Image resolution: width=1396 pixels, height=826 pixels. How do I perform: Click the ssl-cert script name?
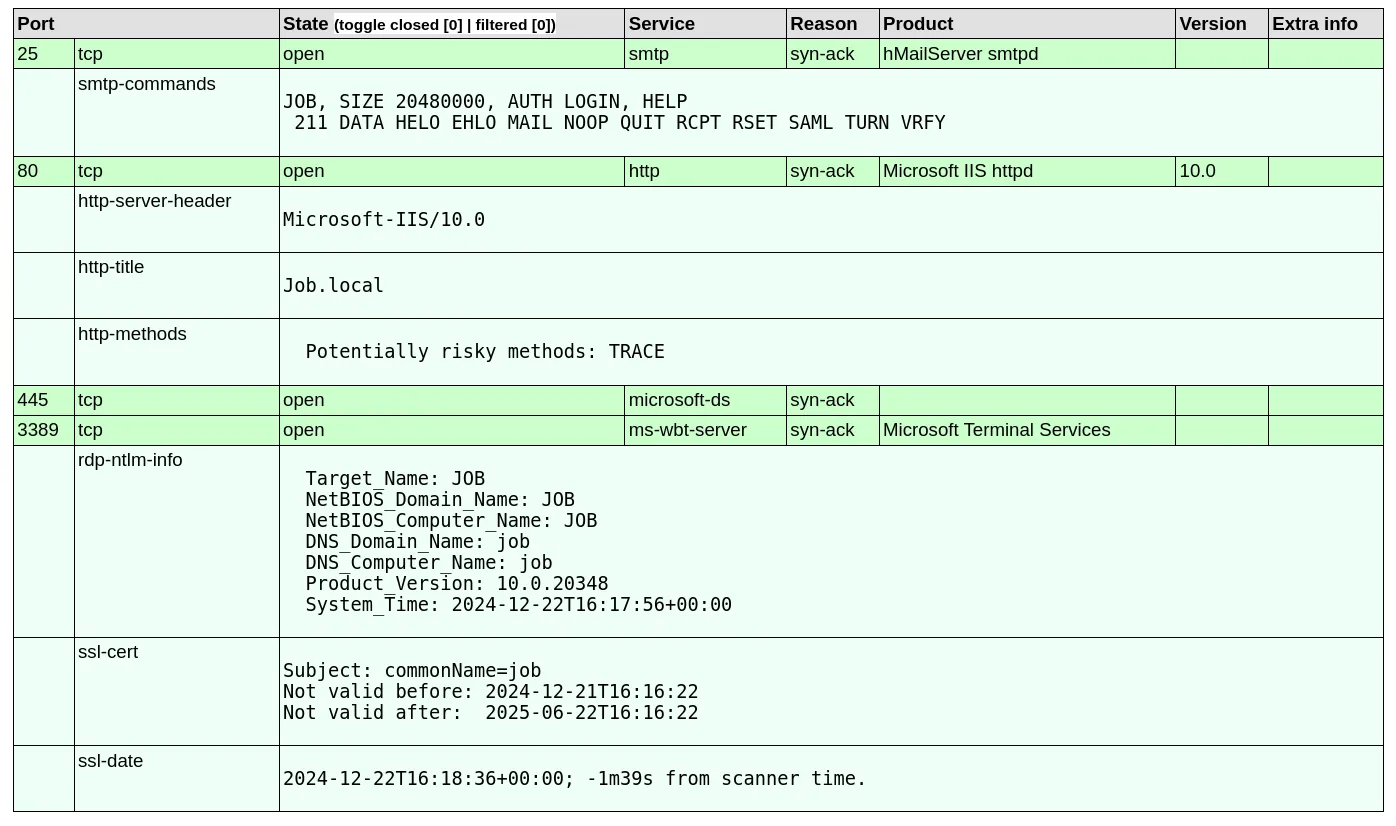[x=108, y=652]
